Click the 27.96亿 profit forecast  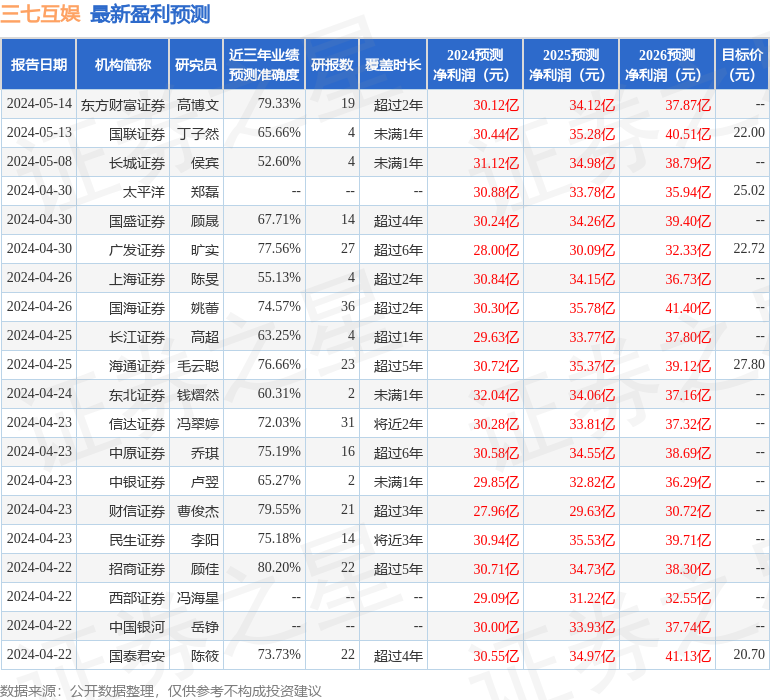[496, 511]
